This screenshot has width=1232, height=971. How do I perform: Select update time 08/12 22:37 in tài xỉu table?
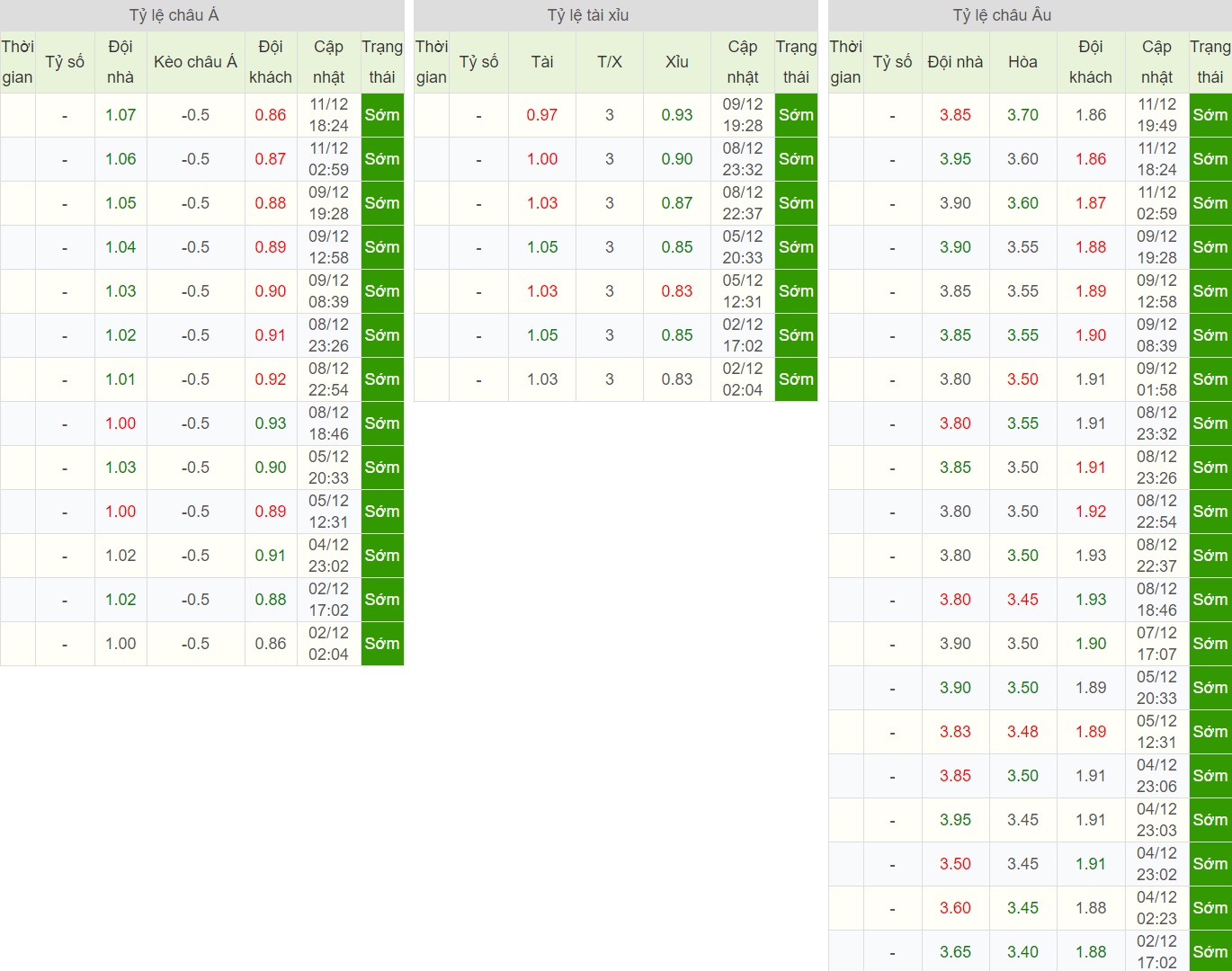743,203
